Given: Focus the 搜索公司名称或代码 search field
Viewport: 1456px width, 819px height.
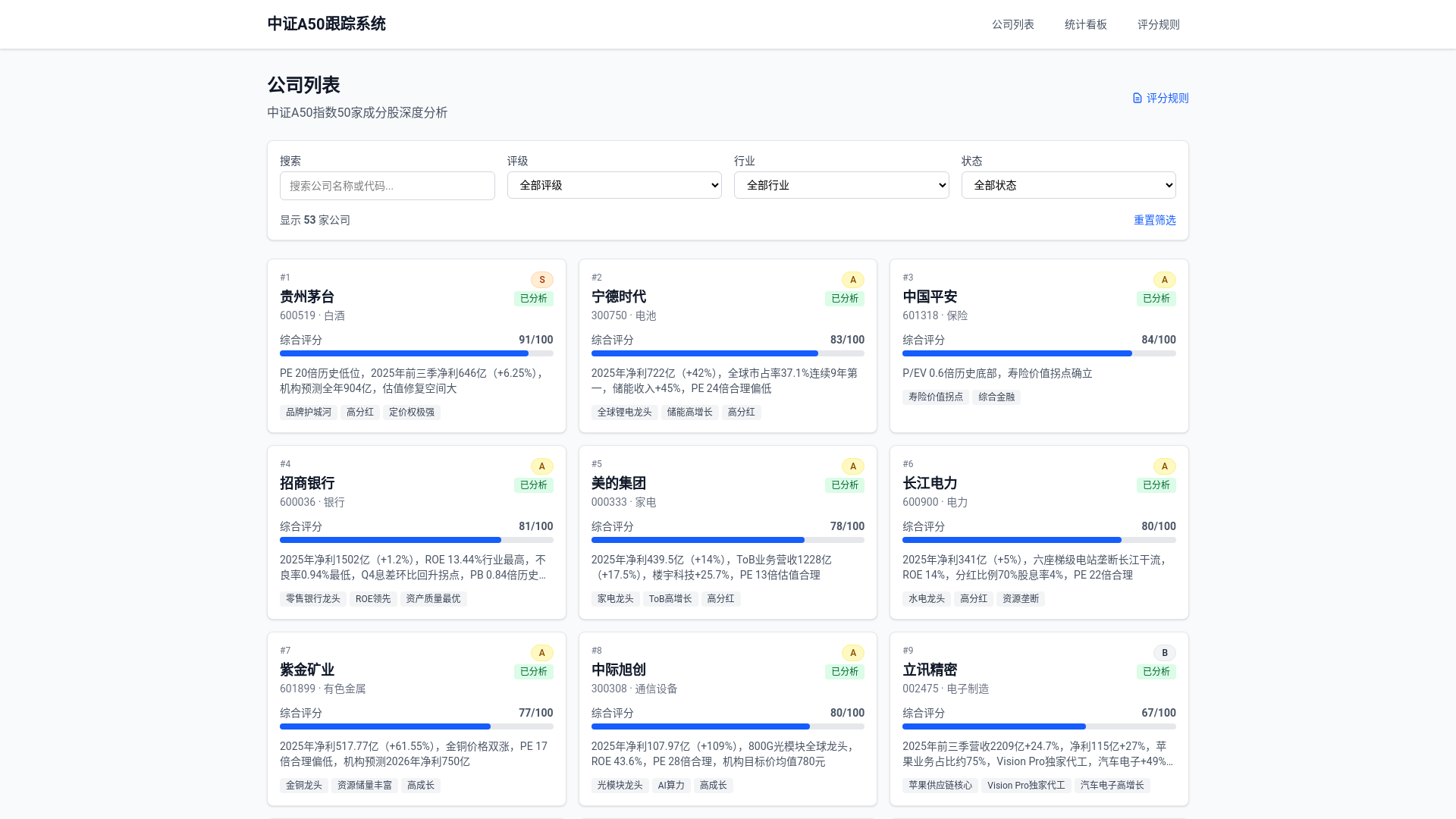Looking at the screenshot, I should 387,186.
